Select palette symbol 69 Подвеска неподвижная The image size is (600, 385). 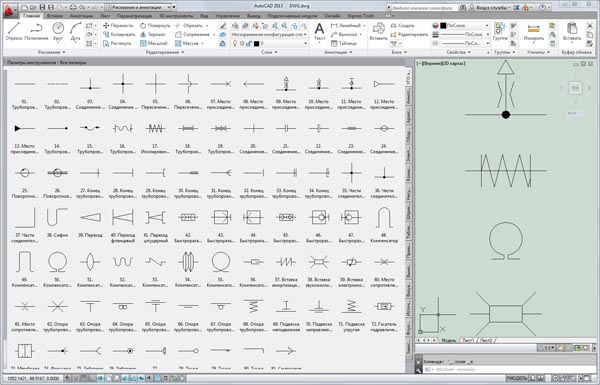click(x=286, y=314)
